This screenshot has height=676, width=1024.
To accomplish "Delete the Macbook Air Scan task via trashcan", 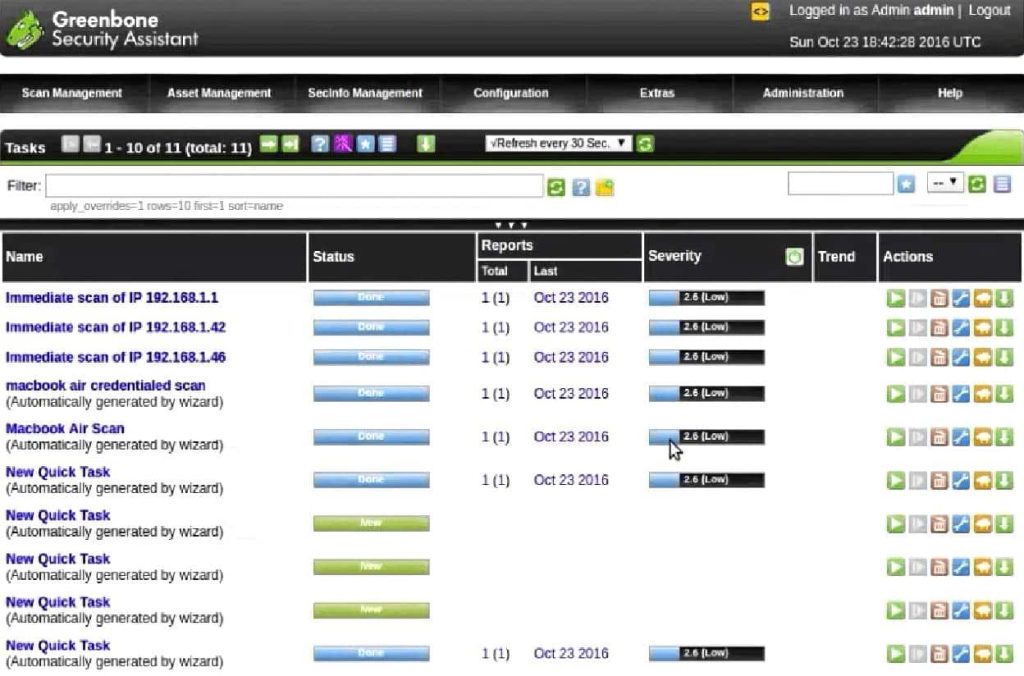I will coord(939,437).
